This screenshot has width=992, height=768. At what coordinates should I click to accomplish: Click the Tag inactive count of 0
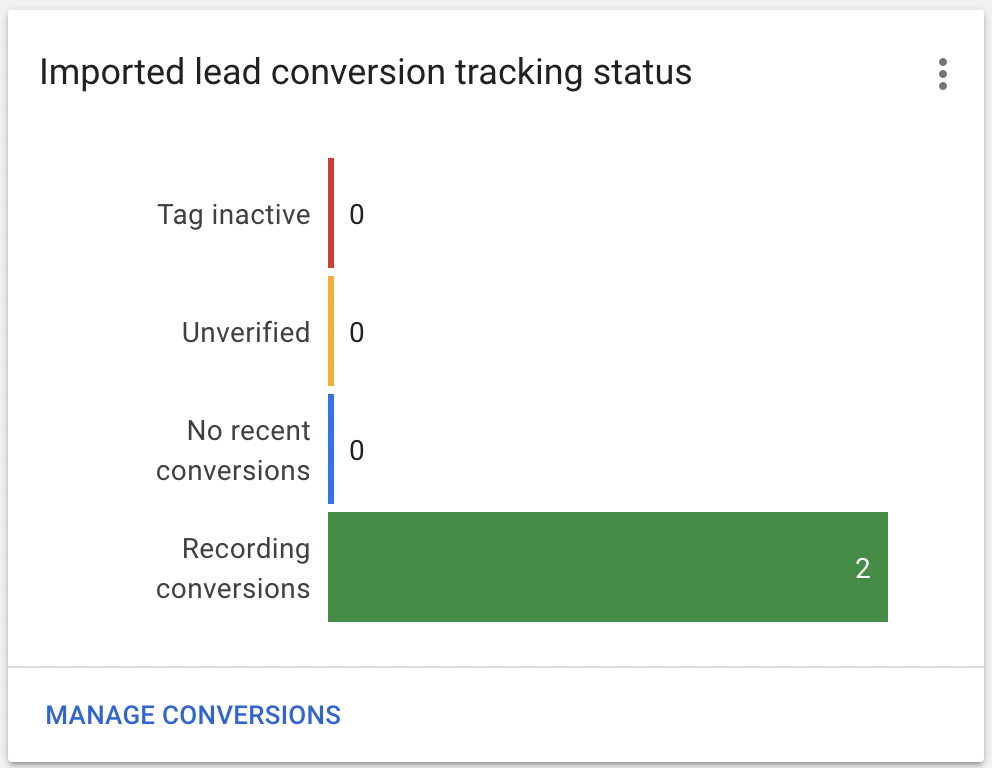357,214
